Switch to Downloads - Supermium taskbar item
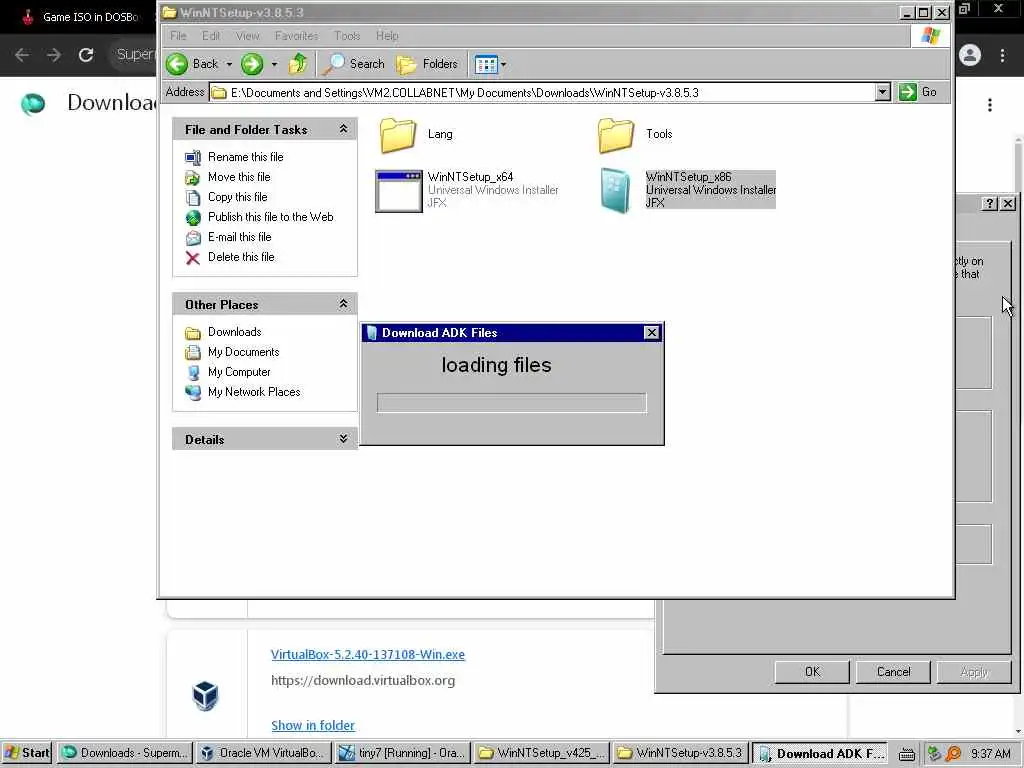 pos(125,753)
